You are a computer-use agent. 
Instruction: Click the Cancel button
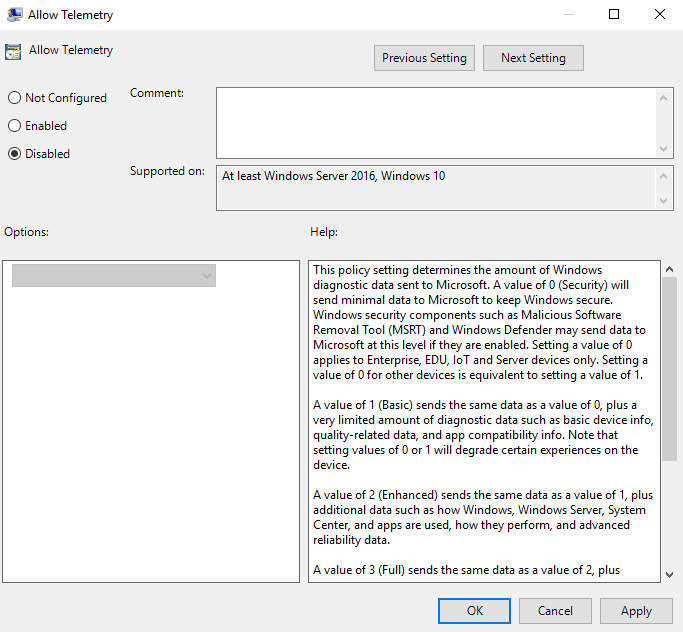(x=555, y=611)
